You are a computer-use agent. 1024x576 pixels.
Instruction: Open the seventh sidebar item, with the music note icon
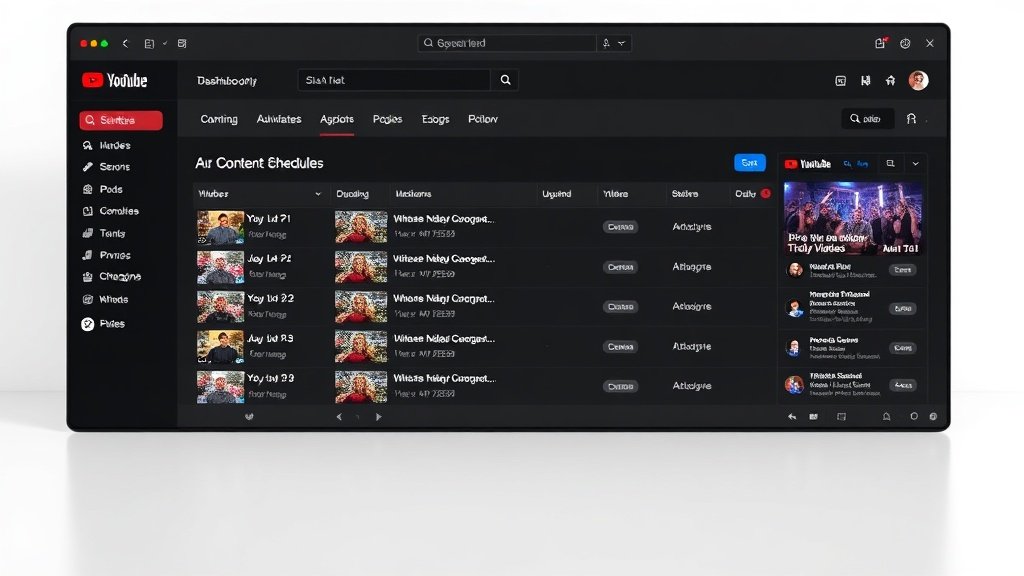point(107,255)
